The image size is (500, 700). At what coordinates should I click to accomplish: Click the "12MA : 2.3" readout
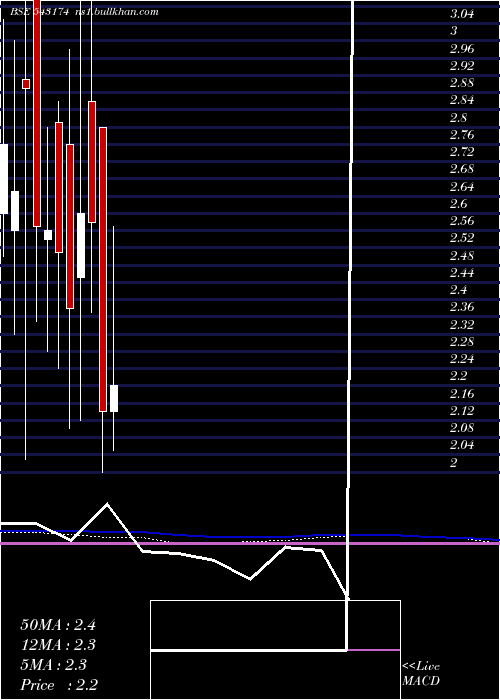[58, 645]
